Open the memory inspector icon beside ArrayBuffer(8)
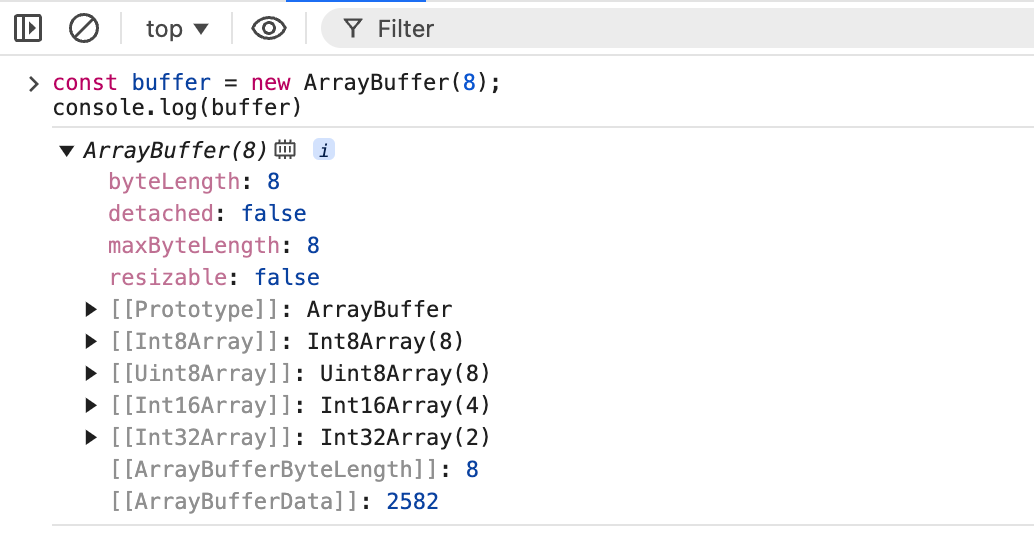Image resolution: width=1034 pixels, height=534 pixels. point(285,150)
